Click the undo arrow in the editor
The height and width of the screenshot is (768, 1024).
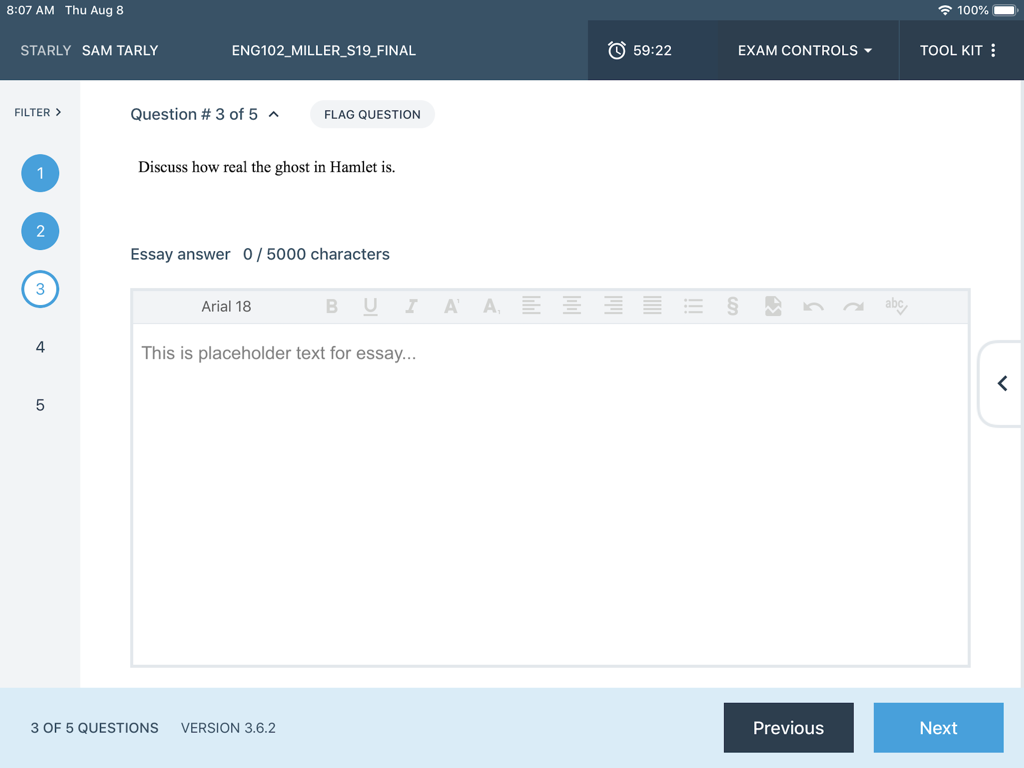point(813,306)
